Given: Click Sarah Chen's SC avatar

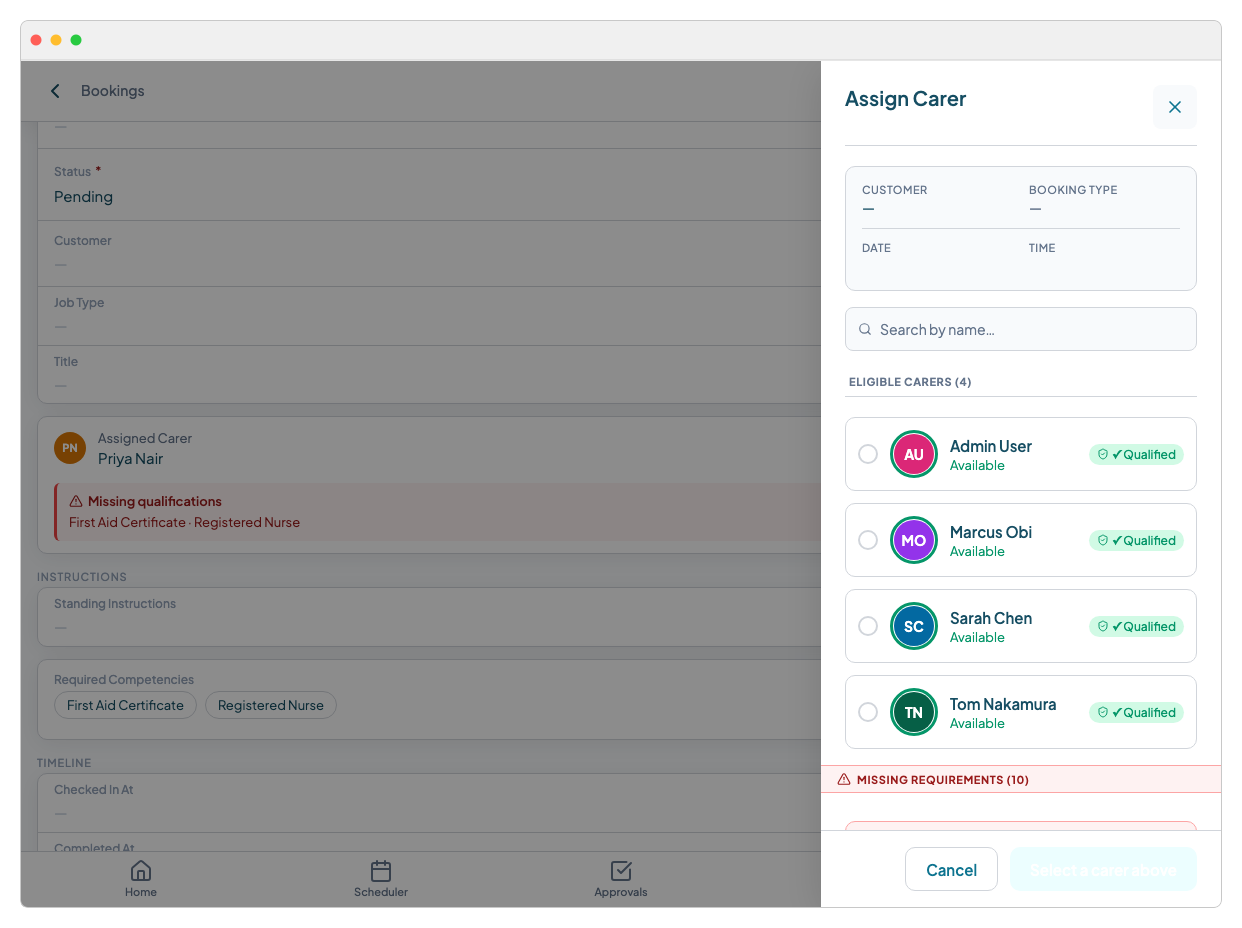Looking at the screenshot, I should pyautogui.click(x=913, y=626).
